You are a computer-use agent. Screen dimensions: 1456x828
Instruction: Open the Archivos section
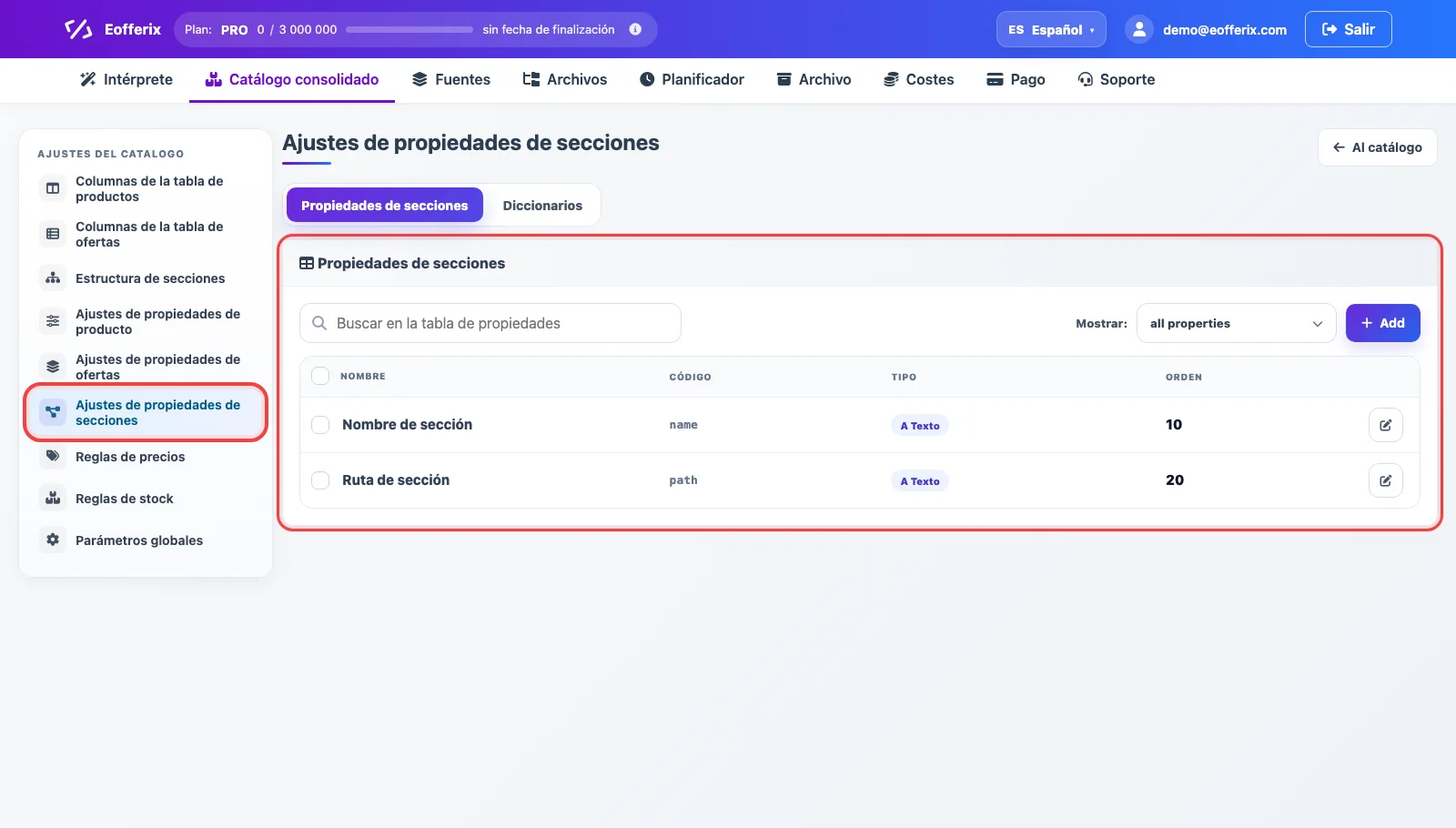coord(565,79)
